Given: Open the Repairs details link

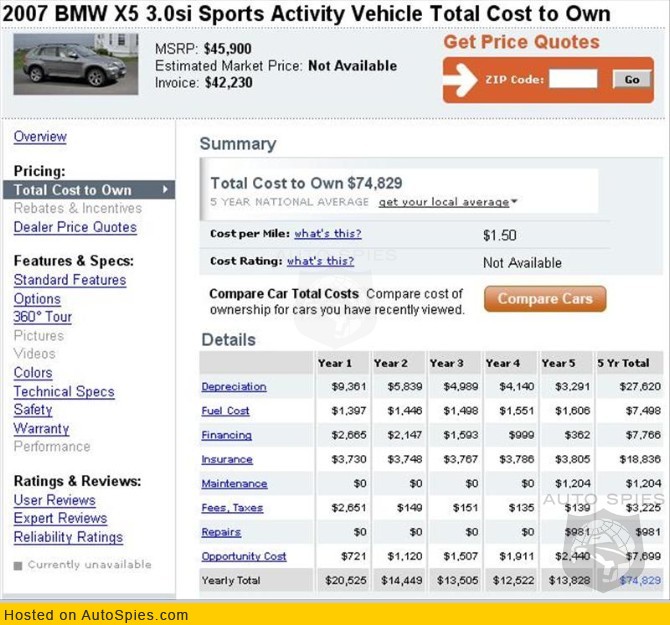Looking at the screenshot, I should pyautogui.click(x=221, y=532).
